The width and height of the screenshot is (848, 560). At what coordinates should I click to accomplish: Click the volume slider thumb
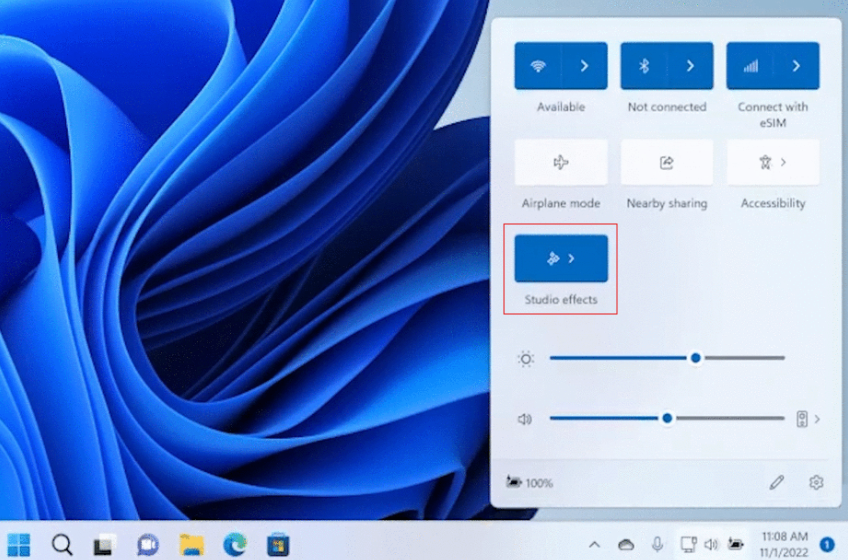pyautogui.click(x=667, y=419)
